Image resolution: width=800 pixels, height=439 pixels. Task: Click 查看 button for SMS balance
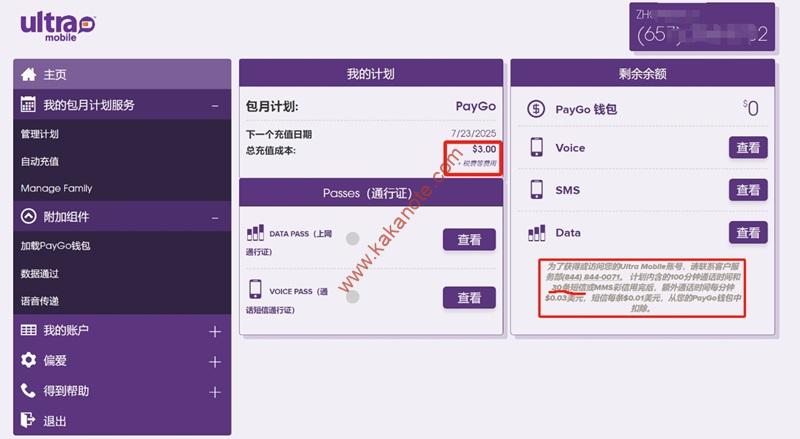(x=748, y=190)
